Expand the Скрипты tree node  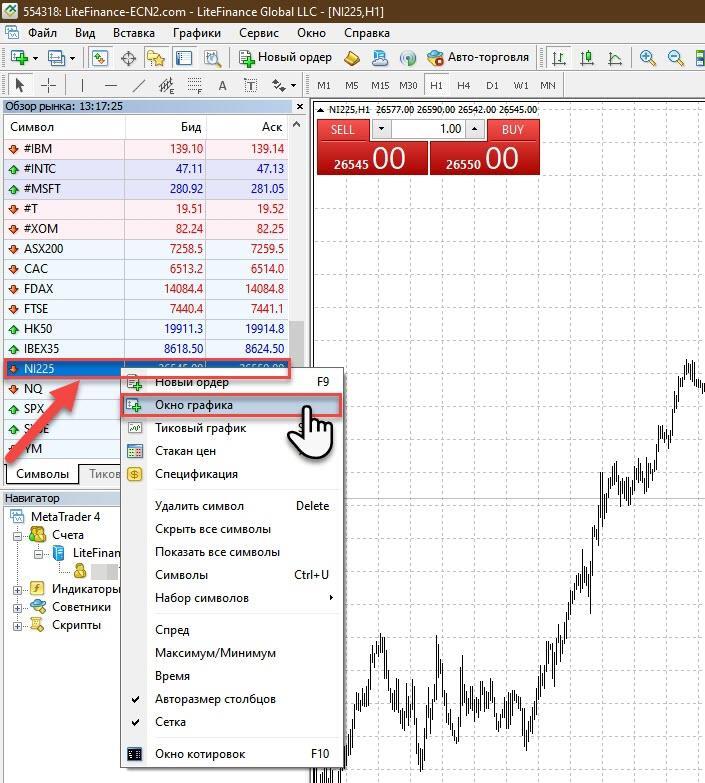tap(17, 626)
